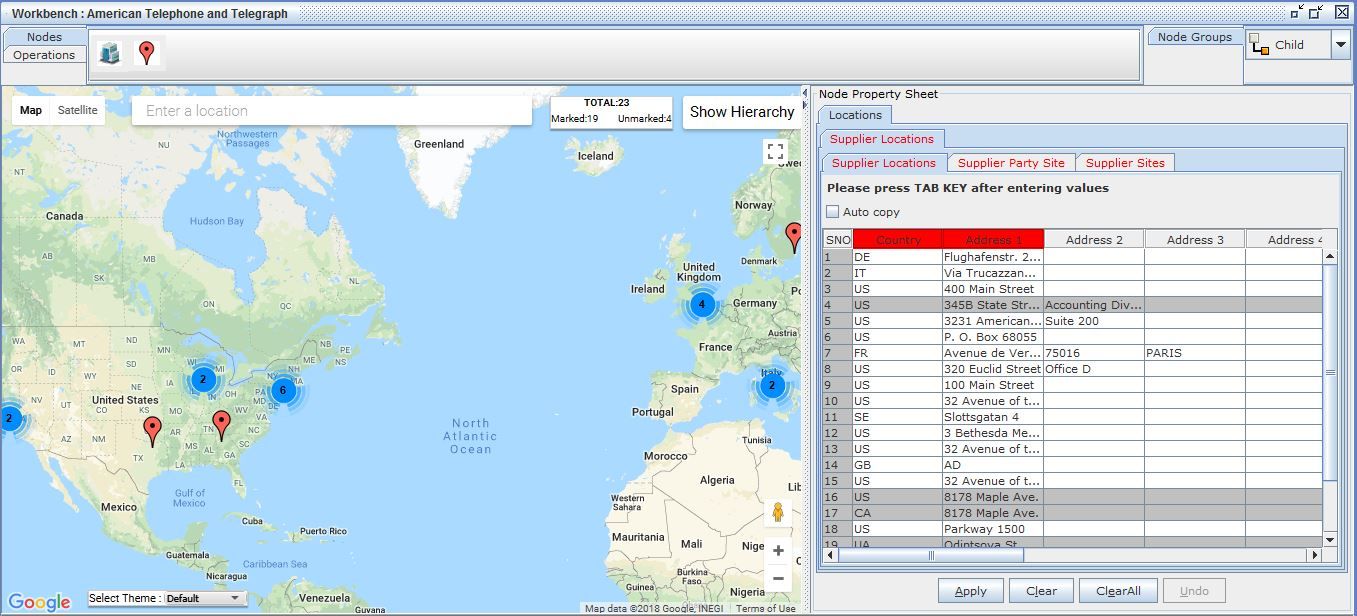Open the Supplier Party Site tab

tap(1011, 163)
